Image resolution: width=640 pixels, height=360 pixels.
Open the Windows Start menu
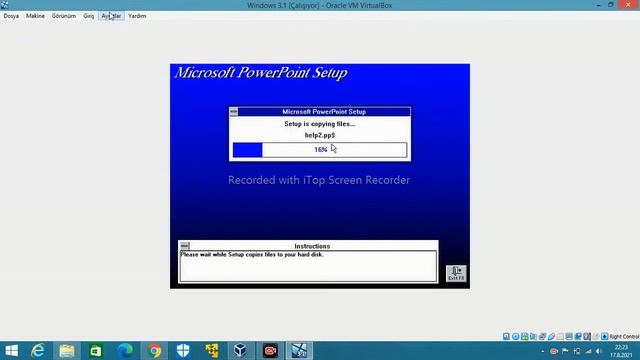coord(11,351)
